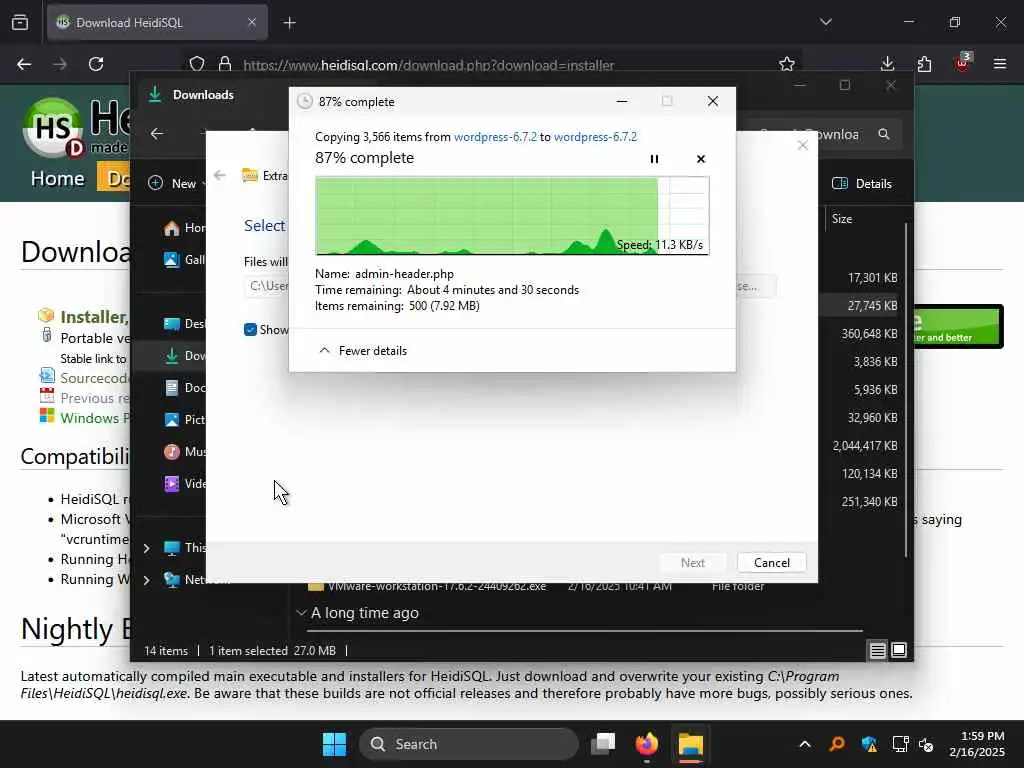The height and width of the screenshot is (768, 1024).
Task: Click the site lock security icon
Action: [225, 64]
